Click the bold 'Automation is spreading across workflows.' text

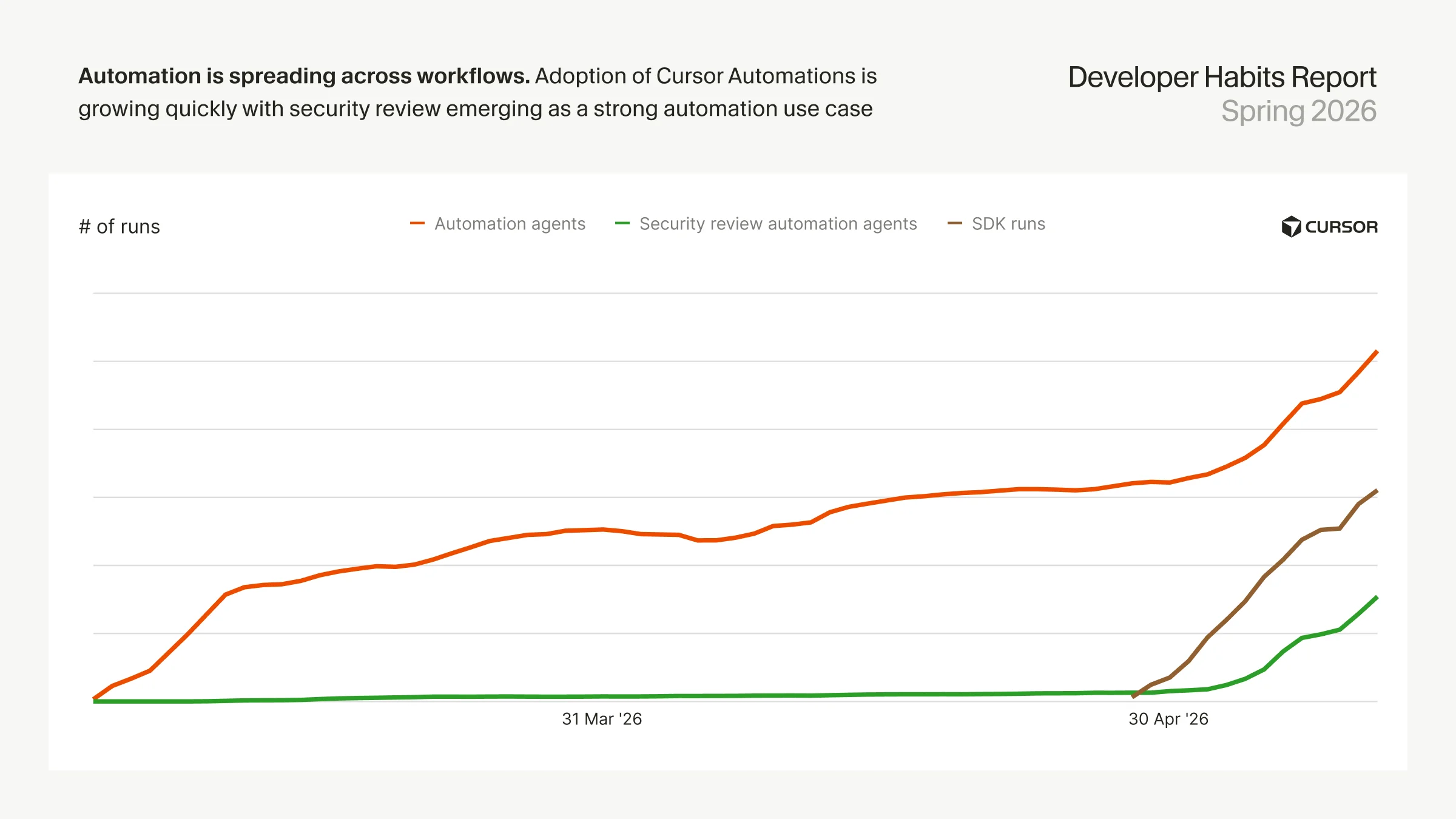305,76
